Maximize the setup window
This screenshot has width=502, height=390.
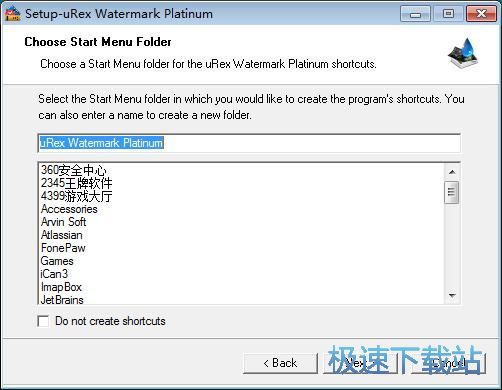click(448, 14)
